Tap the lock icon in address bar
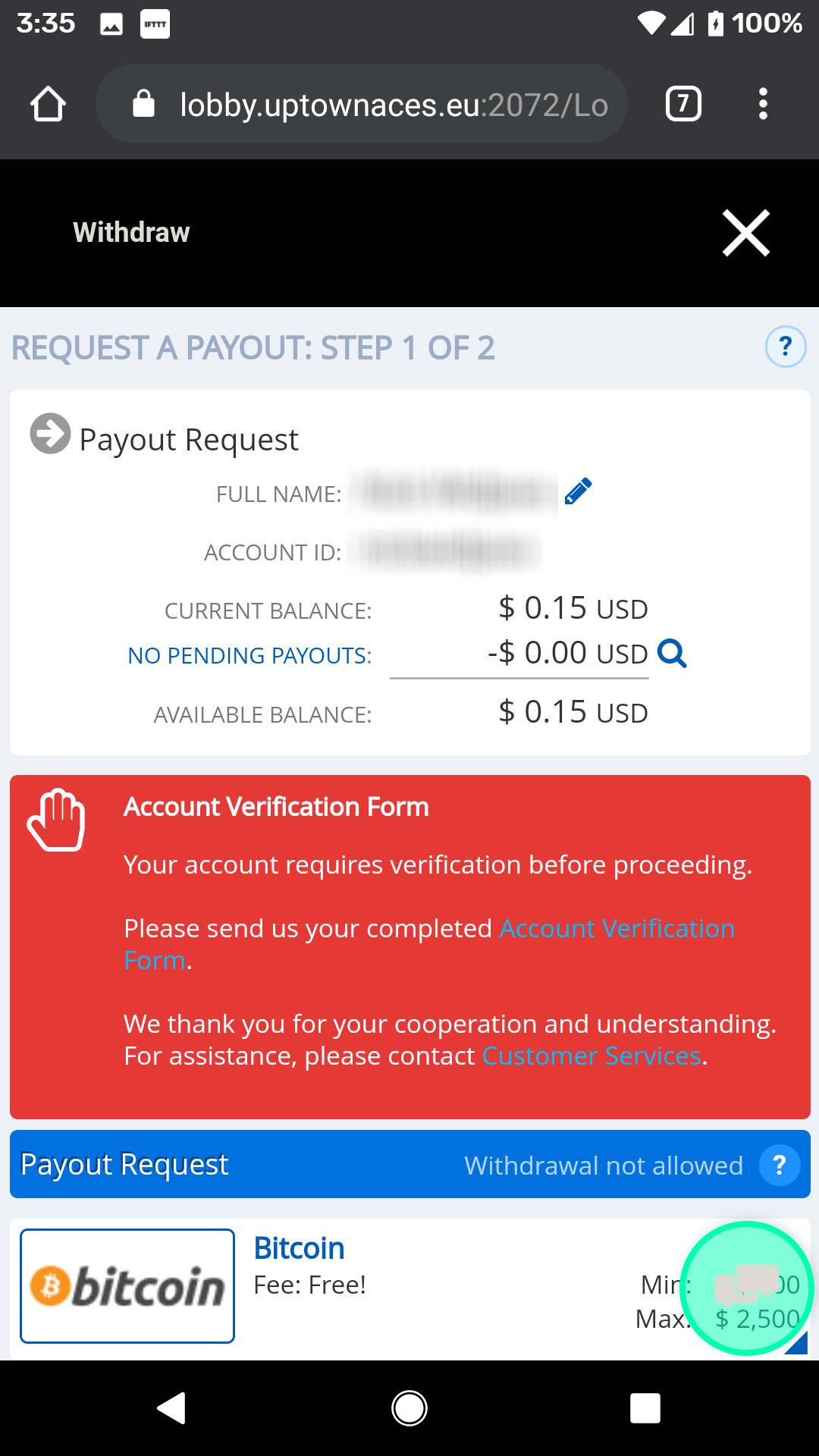Screen dimensions: 819x1456 [x=143, y=104]
